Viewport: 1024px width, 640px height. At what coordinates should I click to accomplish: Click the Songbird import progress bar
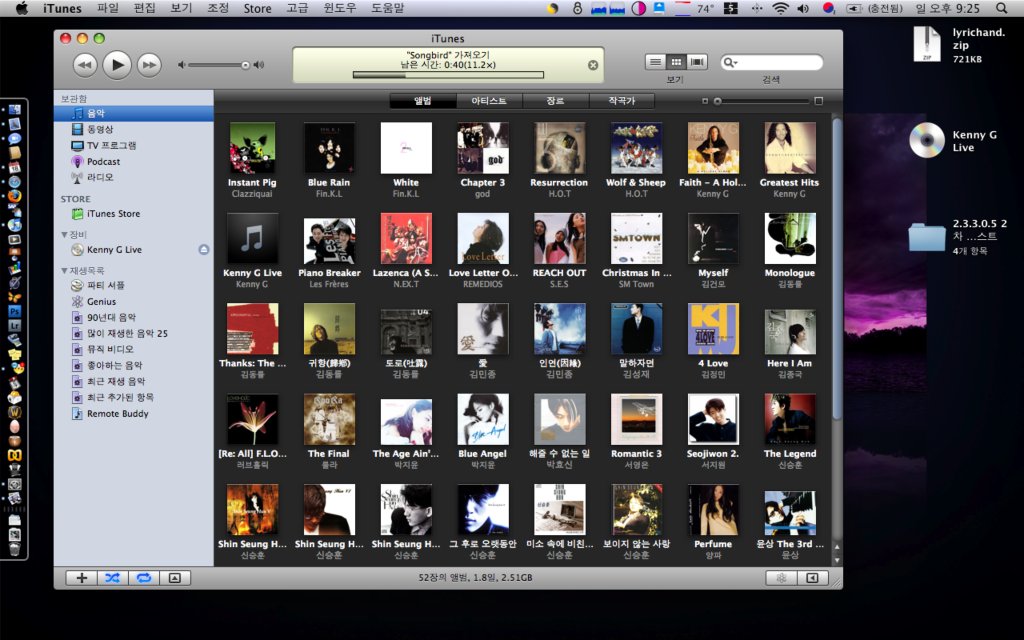point(448,75)
